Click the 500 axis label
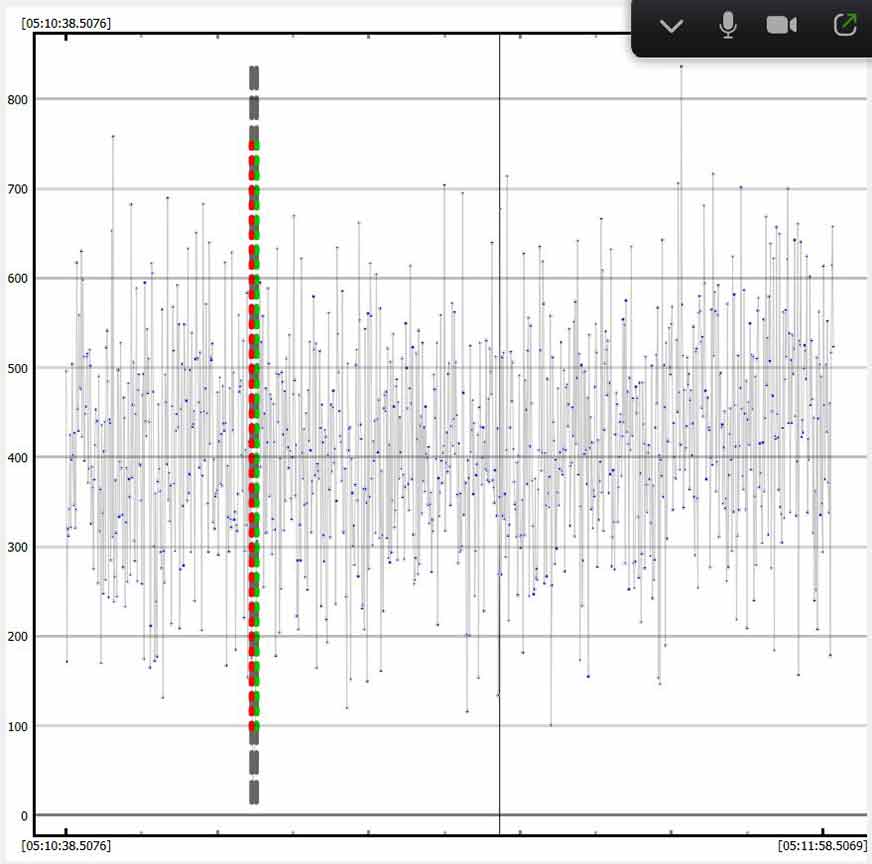 click(x=17, y=368)
